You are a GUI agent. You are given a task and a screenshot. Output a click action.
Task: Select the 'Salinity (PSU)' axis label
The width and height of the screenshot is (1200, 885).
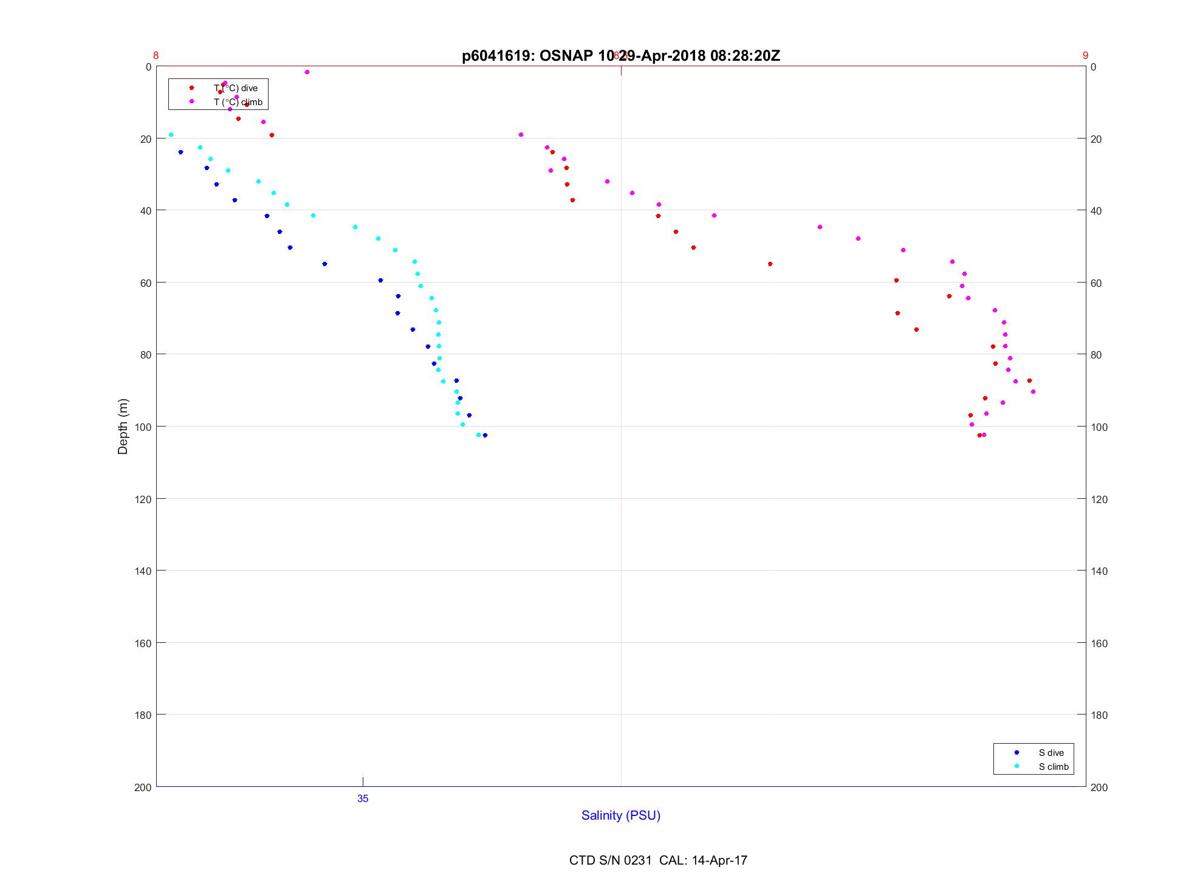[x=621, y=816]
